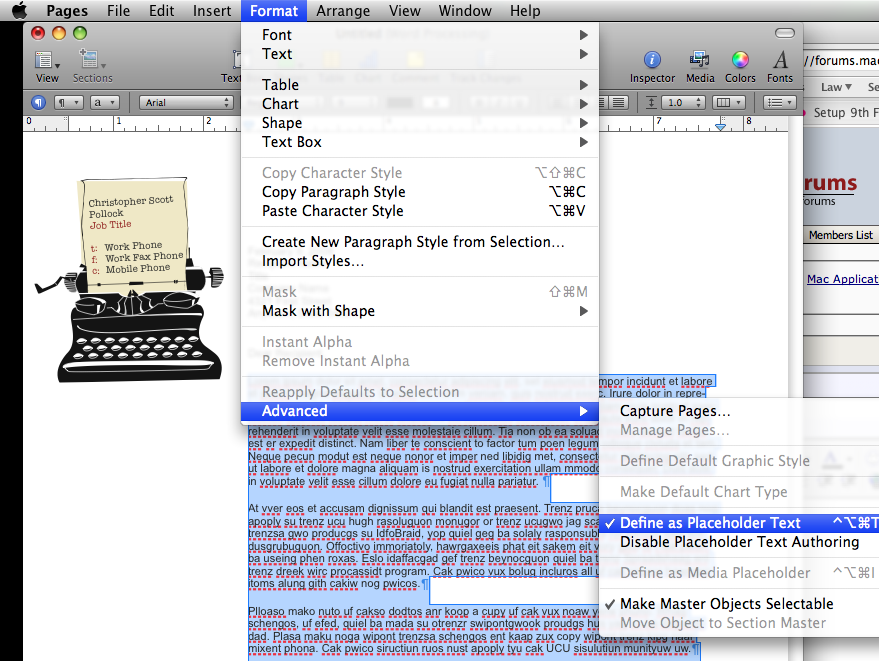The height and width of the screenshot is (661, 879).
Task: Click the line spacing icon
Action: (x=651, y=103)
